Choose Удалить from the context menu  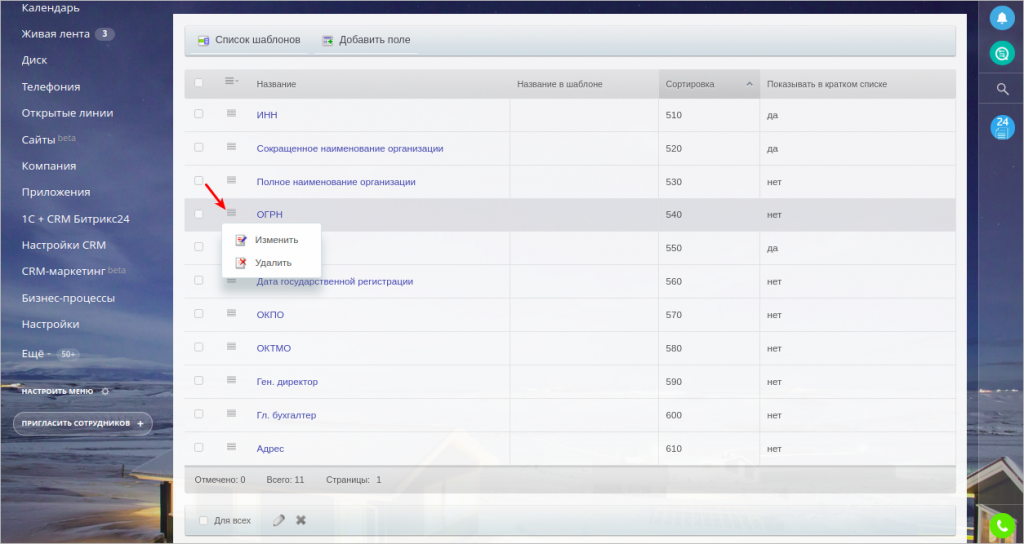point(271,263)
